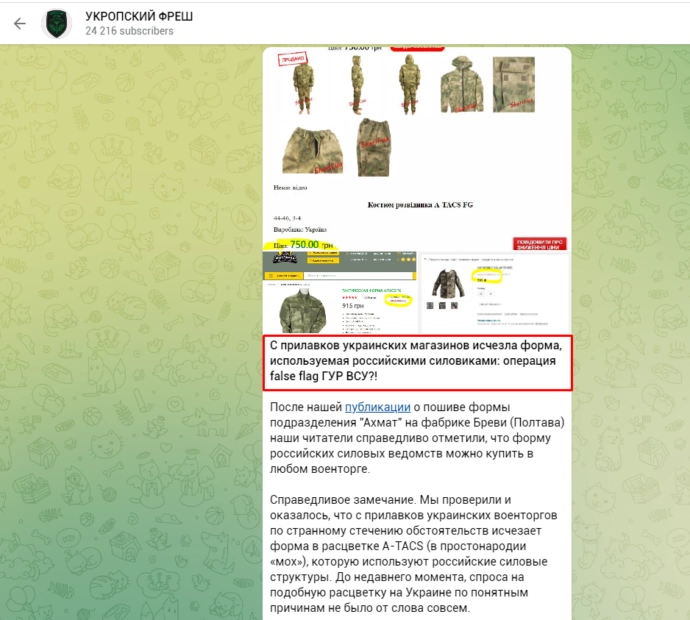This screenshot has width=690, height=620.
Task: Click the 24 216 subscribers label
Action: pos(129,31)
